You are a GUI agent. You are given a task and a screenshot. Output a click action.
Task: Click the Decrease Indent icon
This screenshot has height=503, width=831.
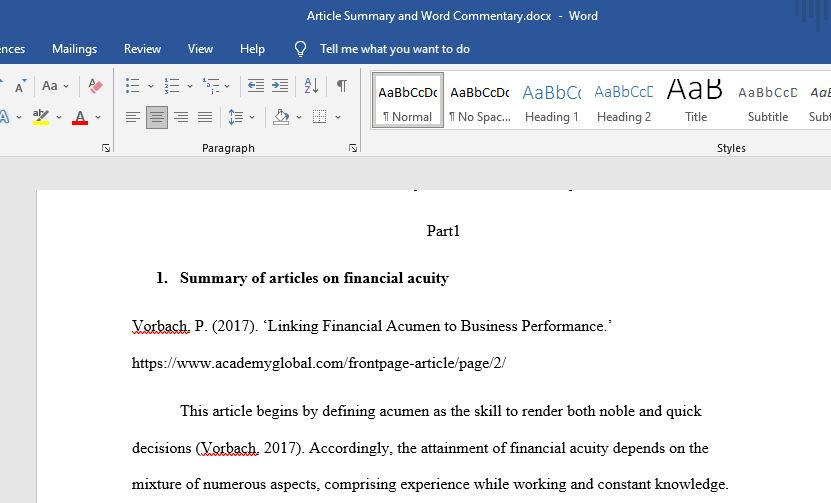256,85
